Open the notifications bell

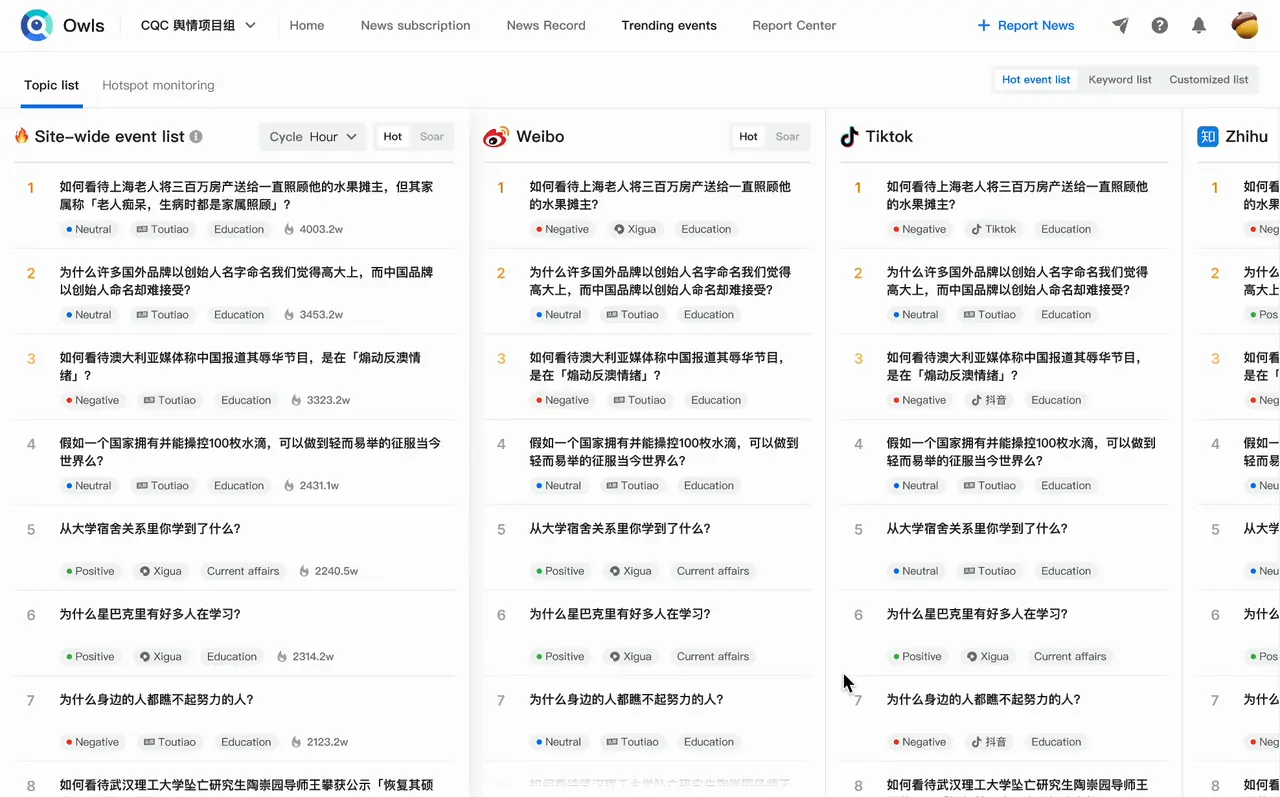coord(1198,25)
